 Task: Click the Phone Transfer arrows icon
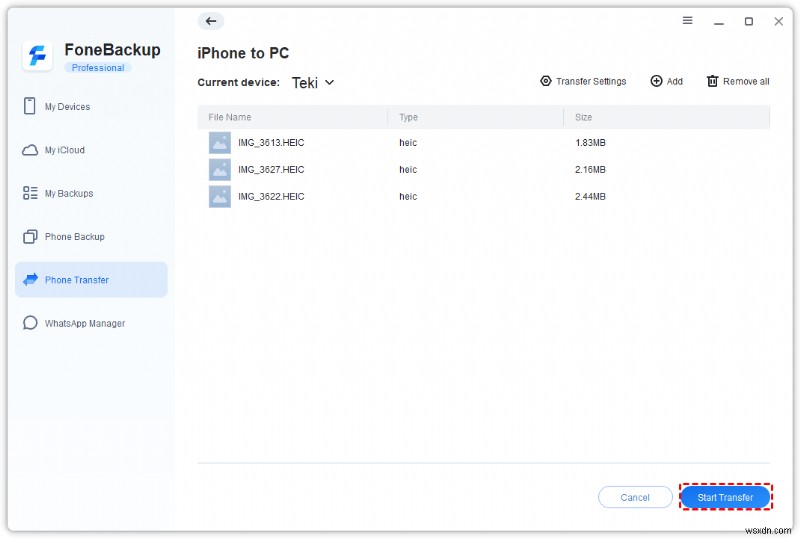[x=31, y=279]
